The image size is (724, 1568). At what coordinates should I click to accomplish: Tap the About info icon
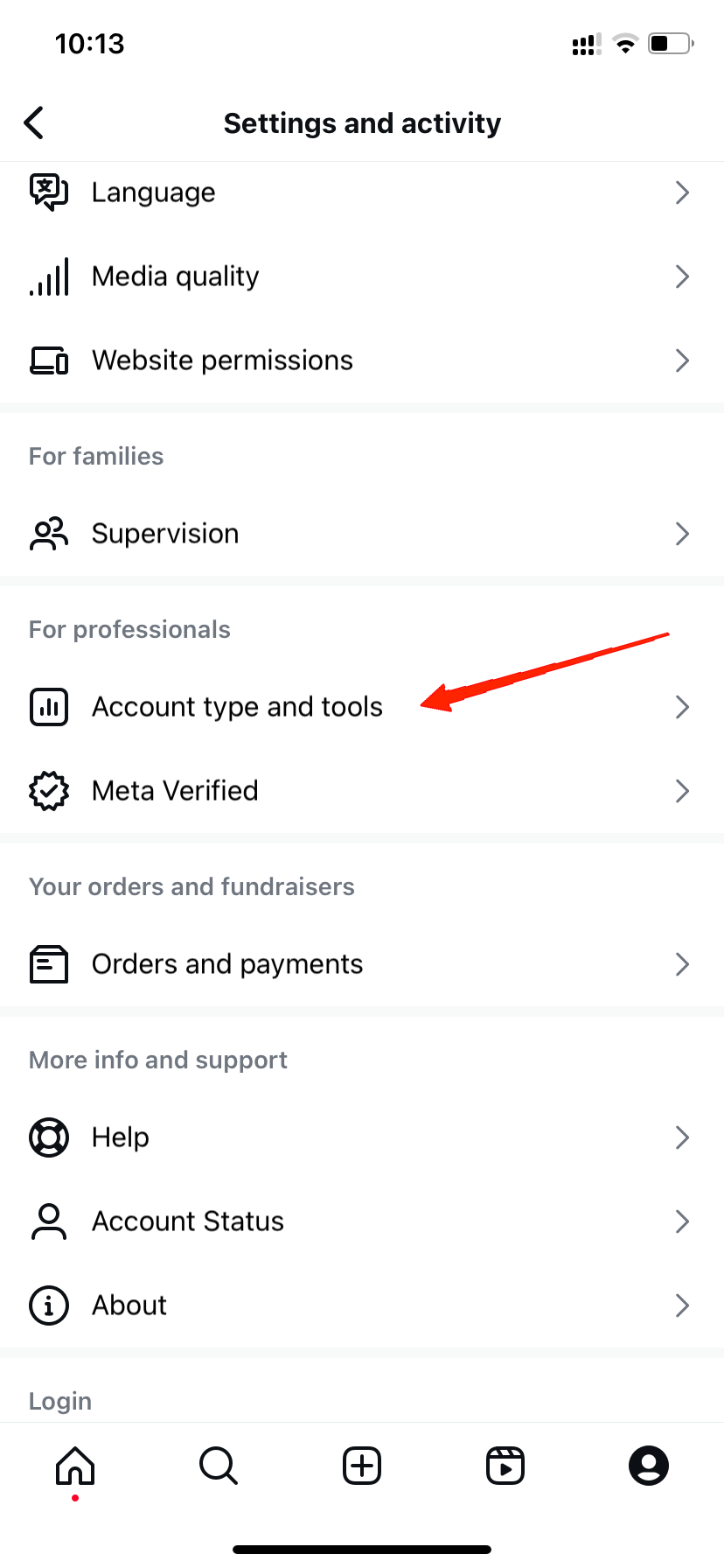coord(49,1305)
